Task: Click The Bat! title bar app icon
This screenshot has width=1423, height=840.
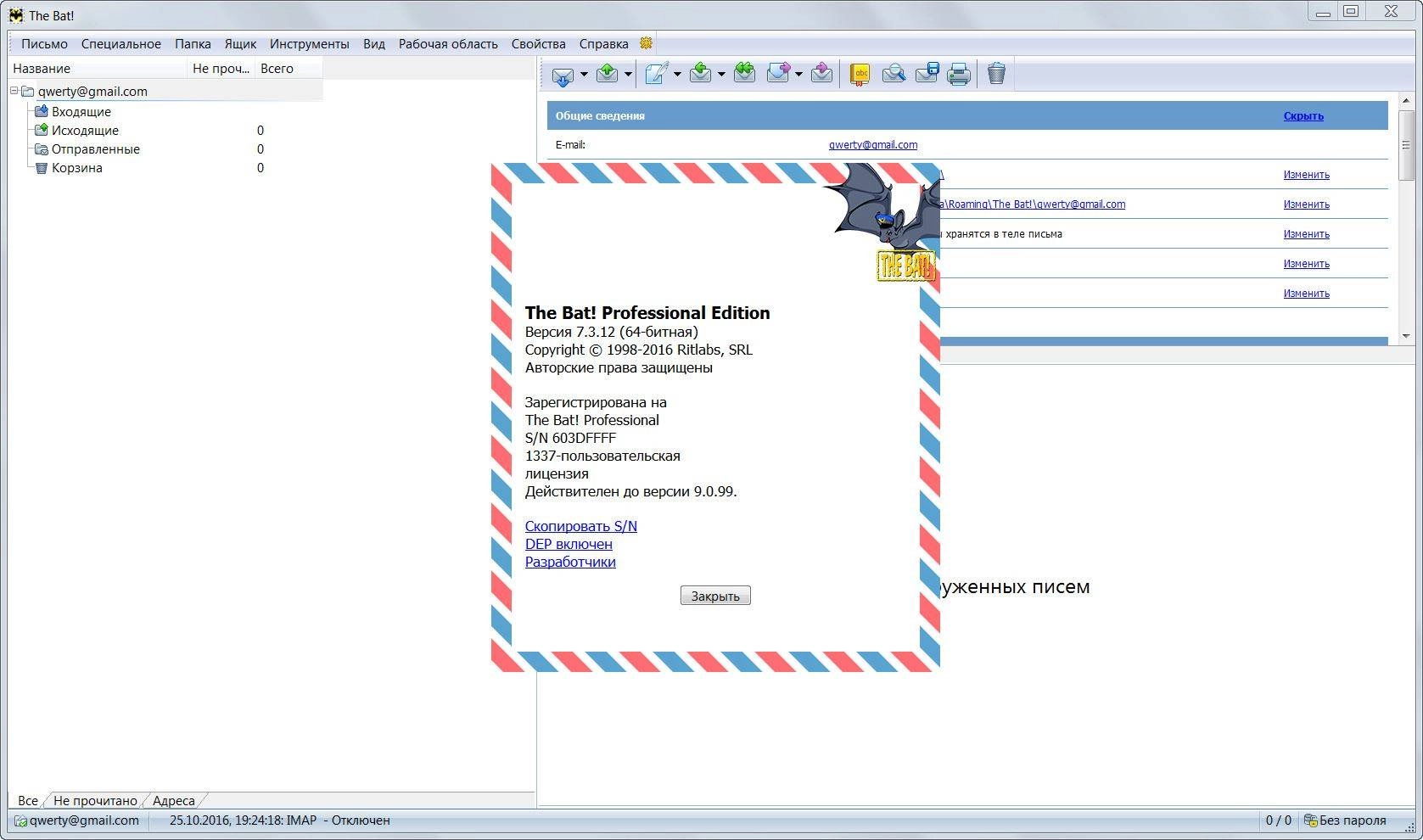Action: click(x=15, y=15)
